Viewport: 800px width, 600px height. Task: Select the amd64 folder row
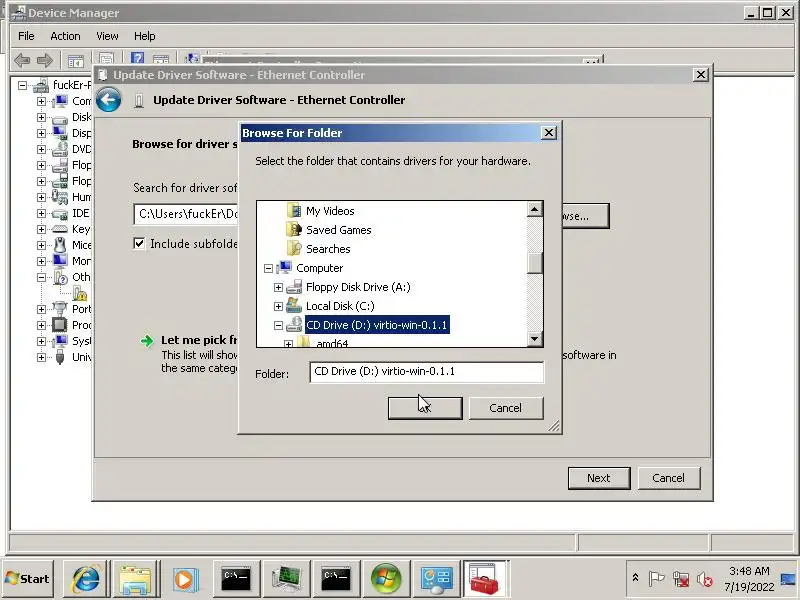tap(332, 343)
